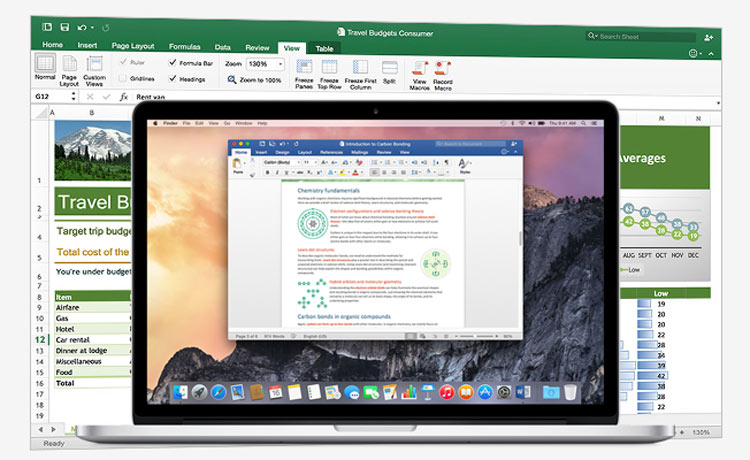The width and height of the screenshot is (750, 460).
Task: Open the Data tab in Excel
Action: tap(222, 47)
